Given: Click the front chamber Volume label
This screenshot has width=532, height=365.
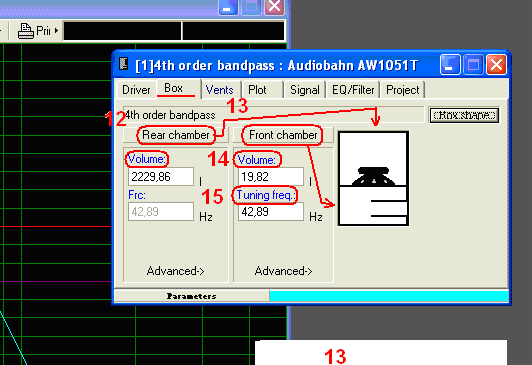Looking at the screenshot, I should click(257, 160).
